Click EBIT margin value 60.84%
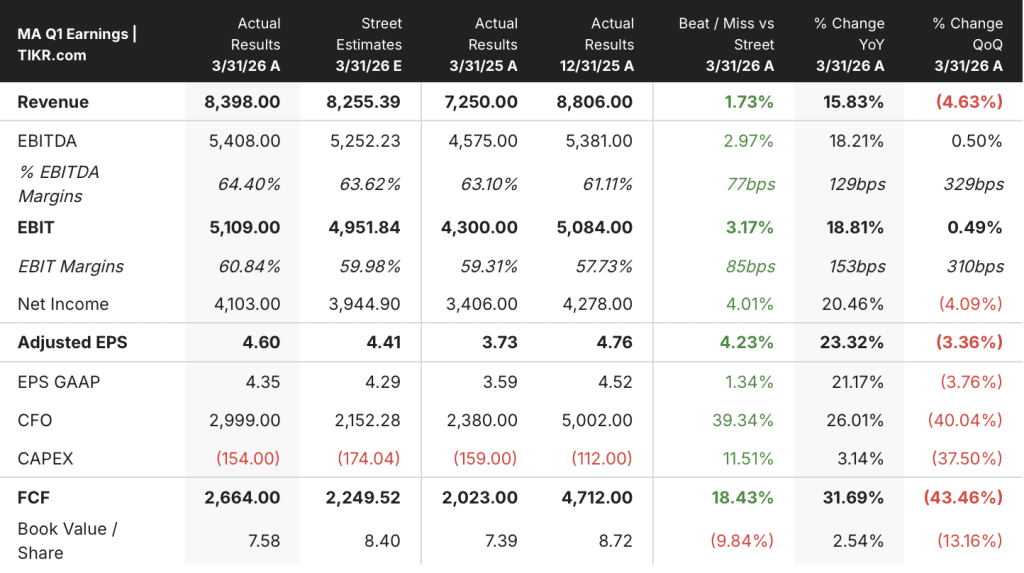The width and height of the screenshot is (1024, 573). click(x=249, y=267)
